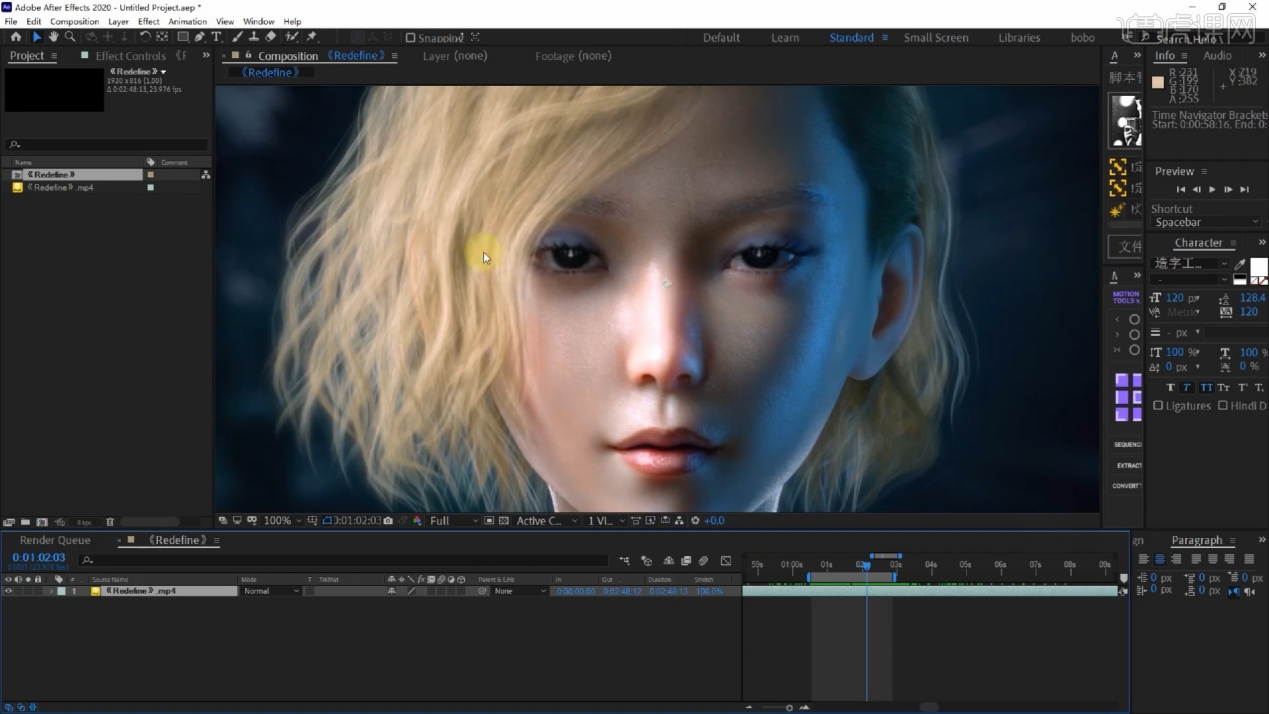Viewport: 1269px width, 714px height.
Task: Open the viewer magnification 100% dropdown
Action: [283, 521]
